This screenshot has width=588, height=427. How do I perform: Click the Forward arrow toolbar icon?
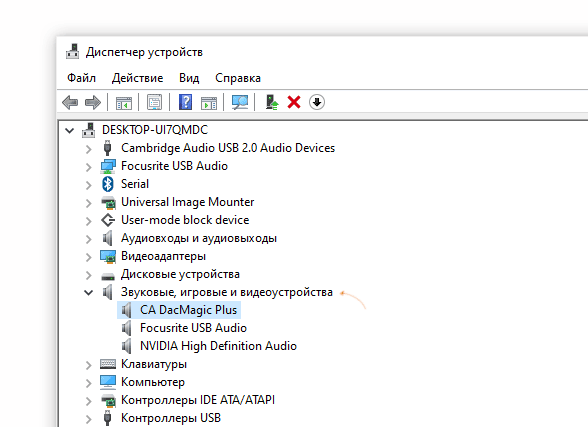(93, 102)
